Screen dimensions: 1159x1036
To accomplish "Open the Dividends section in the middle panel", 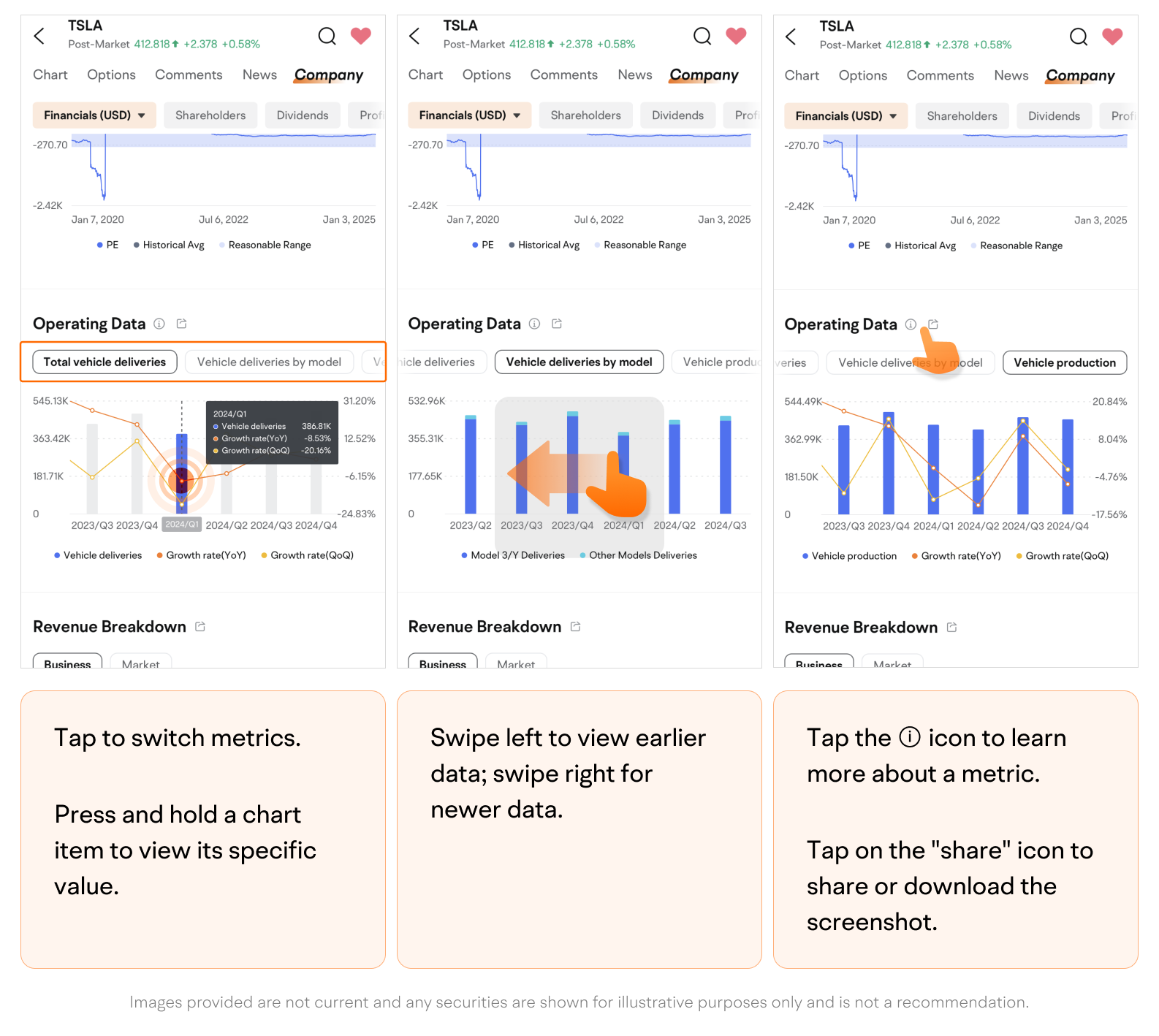I will (x=677, y=115).
